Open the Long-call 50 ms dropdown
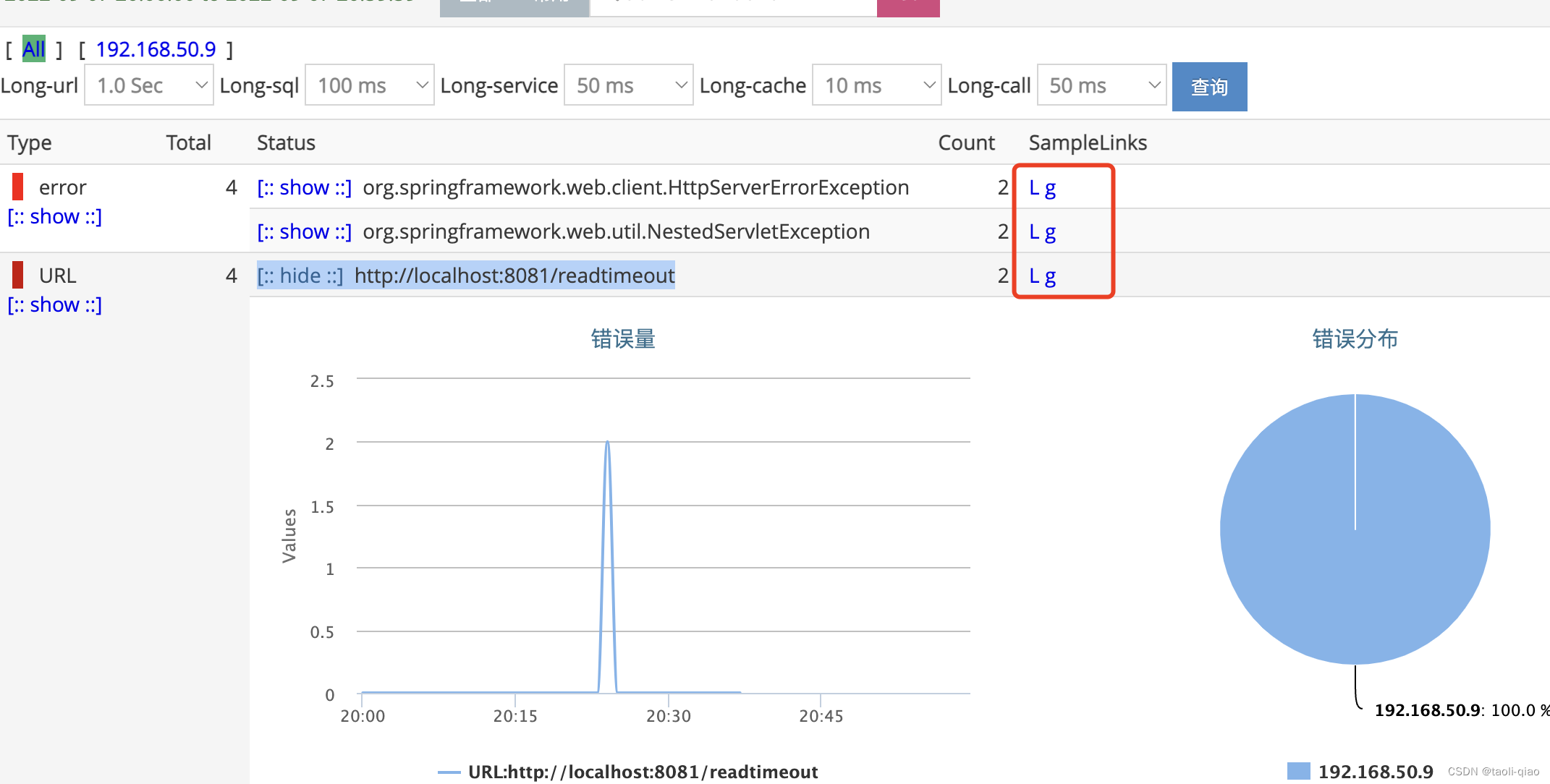The height and width of the screenshot is (784, 1550). (1101, 85)
